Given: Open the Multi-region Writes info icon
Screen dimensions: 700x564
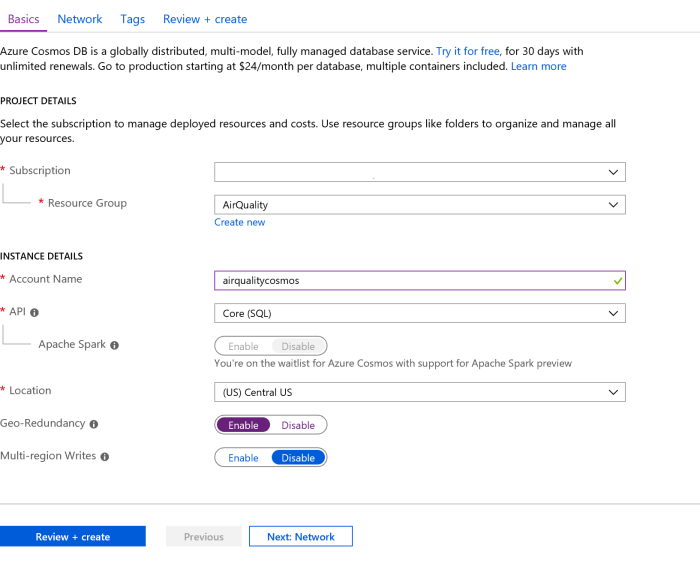Looking at the screenshot, I should click(104, 457).
